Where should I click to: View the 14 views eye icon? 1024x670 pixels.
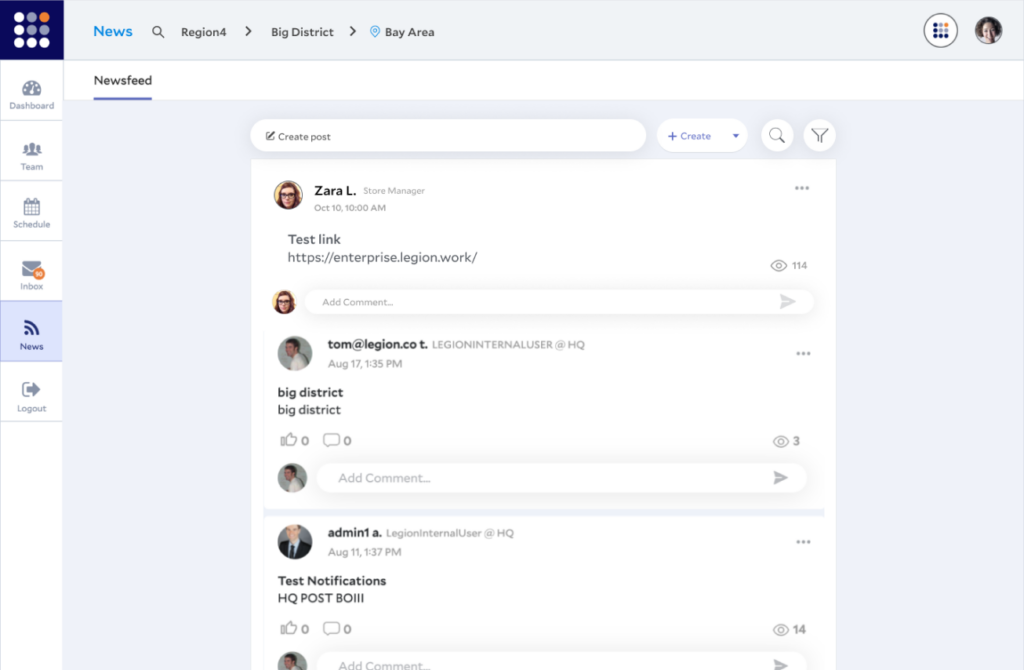780,630
